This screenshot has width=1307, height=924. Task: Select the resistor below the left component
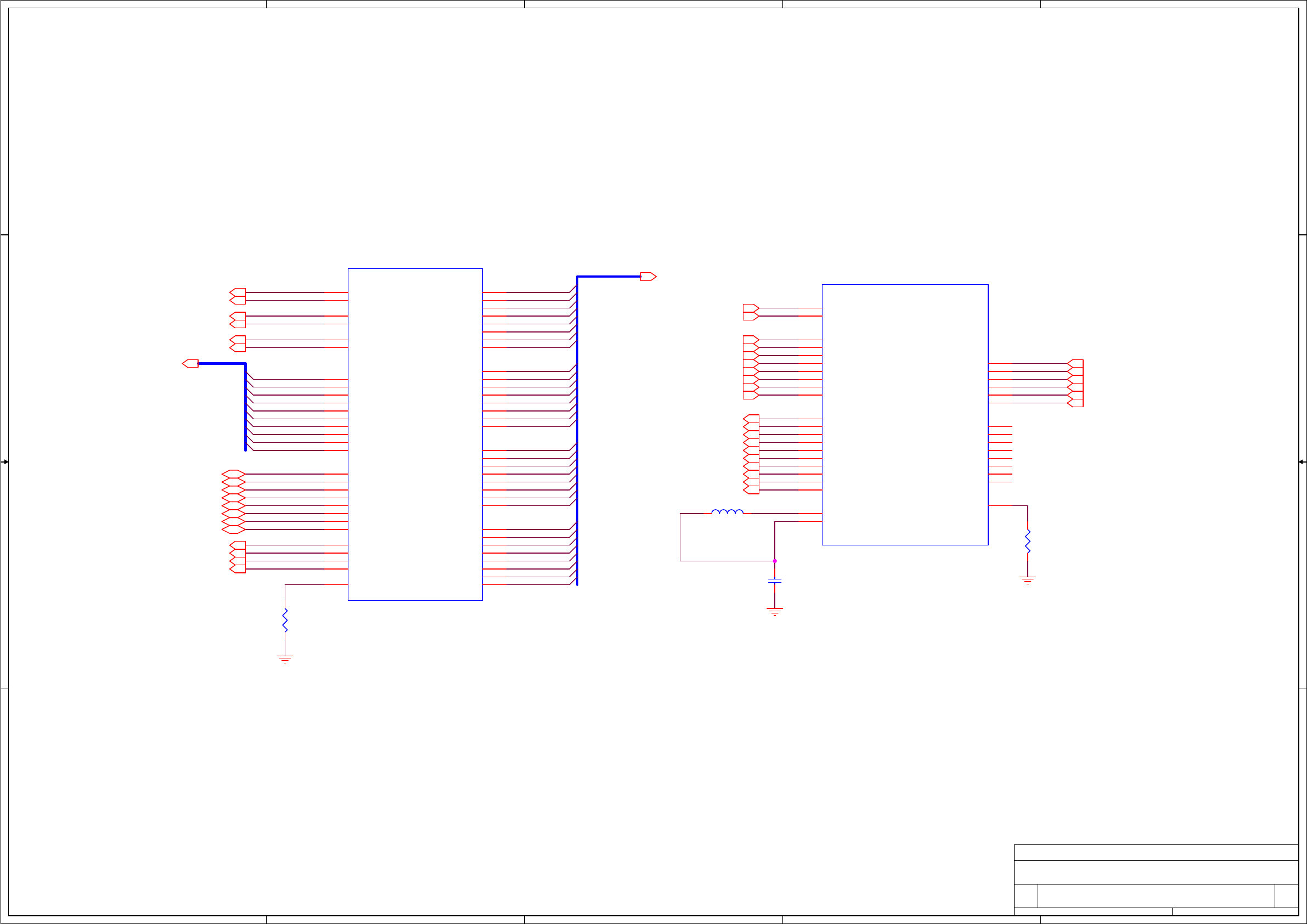coord(285,620)
